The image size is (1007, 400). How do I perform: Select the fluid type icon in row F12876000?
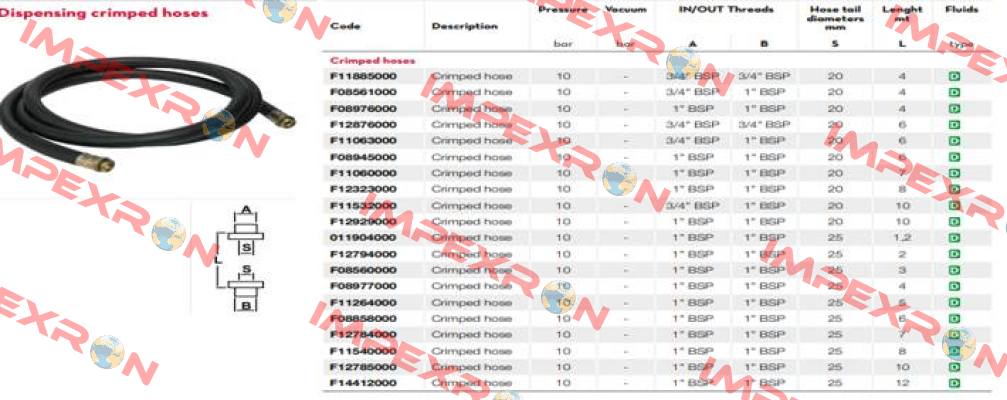coord(954,125)
